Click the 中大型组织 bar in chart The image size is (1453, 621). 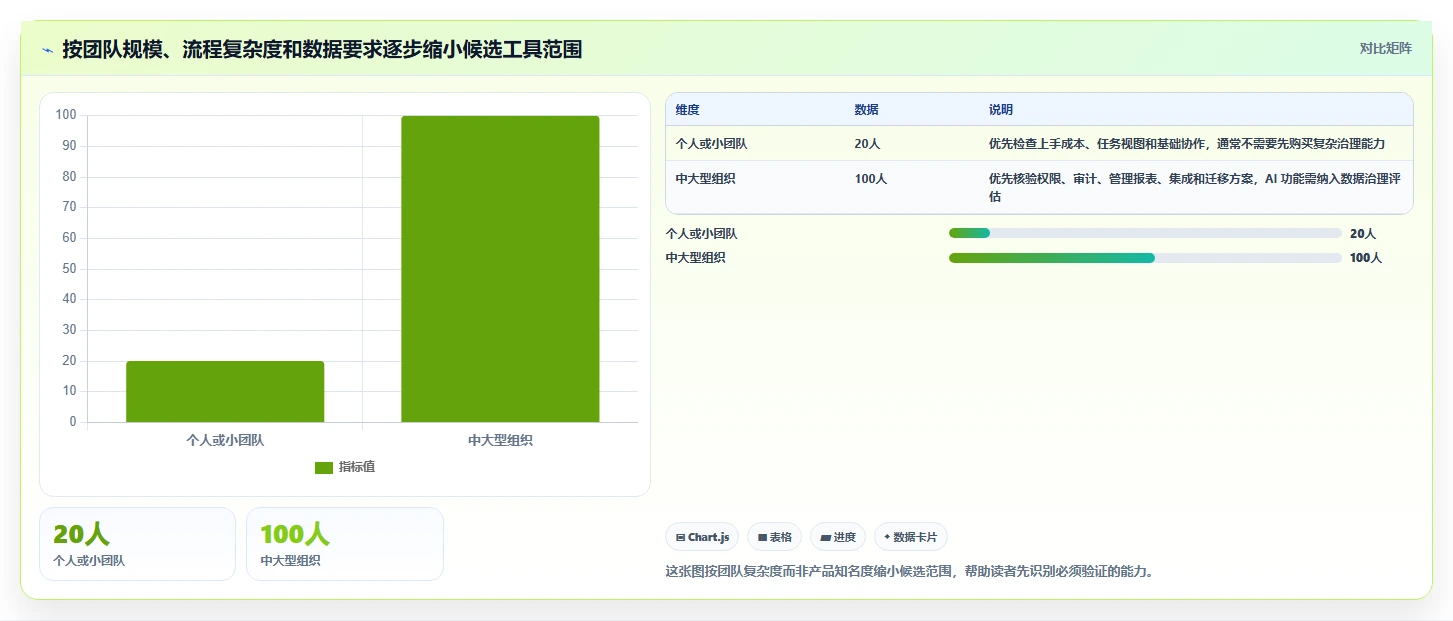500,269
